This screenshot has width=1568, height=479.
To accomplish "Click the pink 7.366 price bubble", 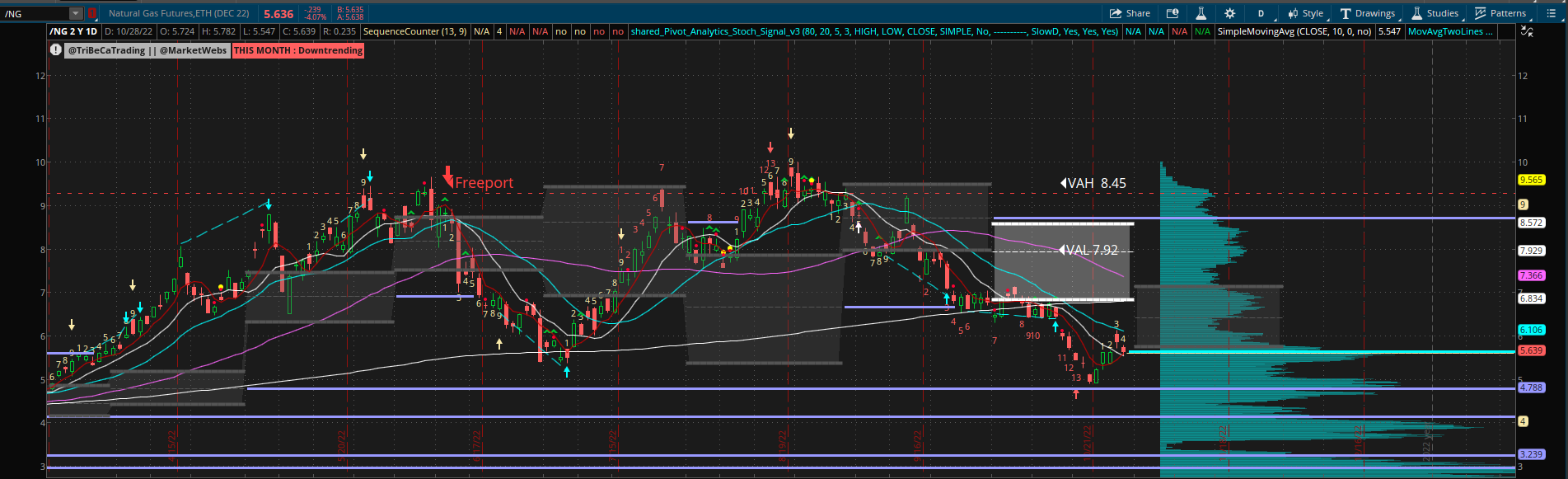I will point(1531,275).
